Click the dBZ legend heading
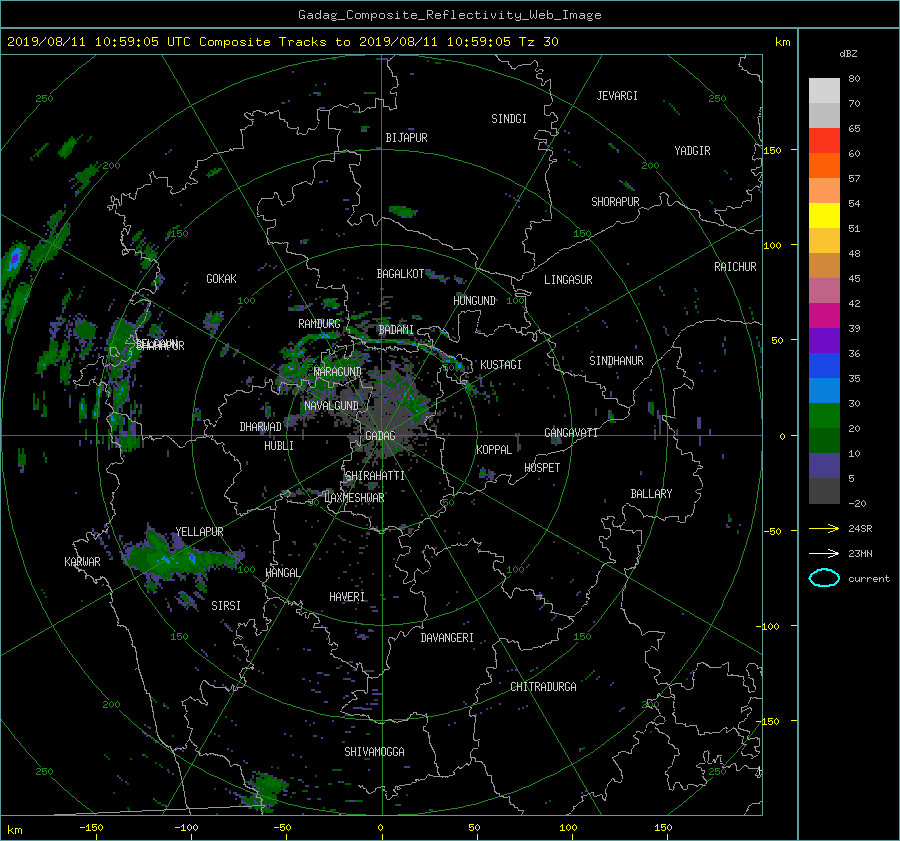 tap(848, 54)
